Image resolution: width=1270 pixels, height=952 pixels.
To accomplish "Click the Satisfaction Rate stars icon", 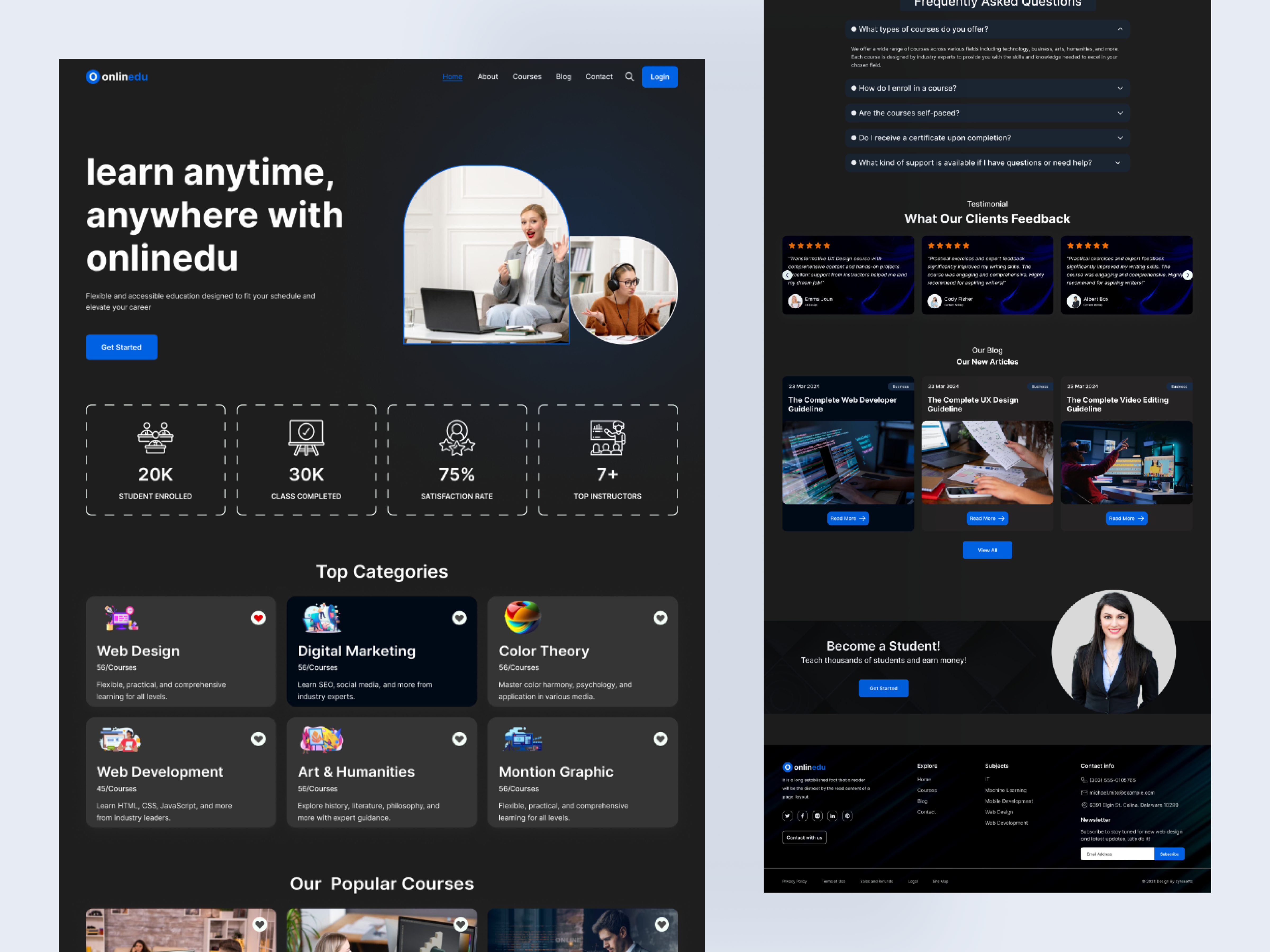I will 457,438.
